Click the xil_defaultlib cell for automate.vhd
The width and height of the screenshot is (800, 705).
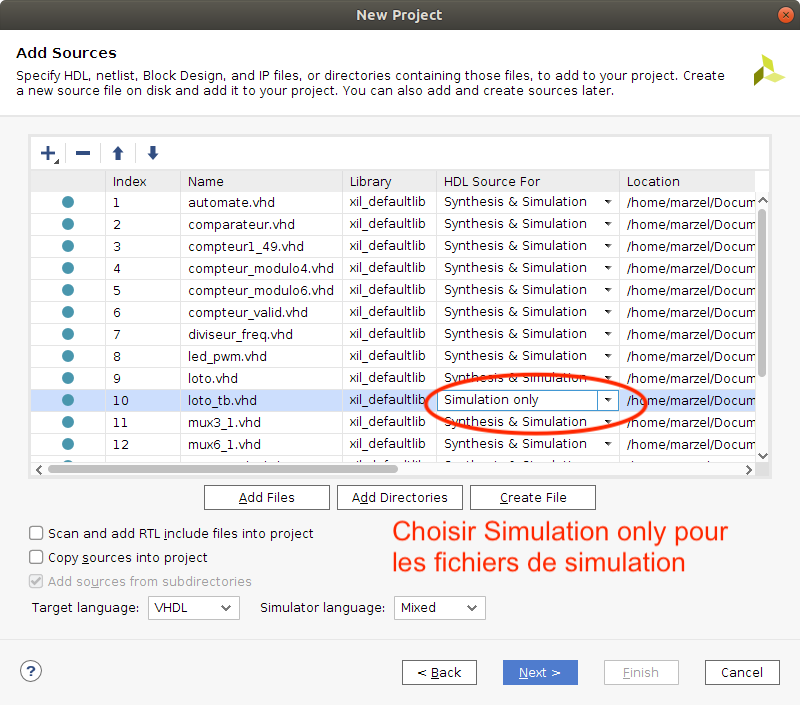(x=388, y=202)
